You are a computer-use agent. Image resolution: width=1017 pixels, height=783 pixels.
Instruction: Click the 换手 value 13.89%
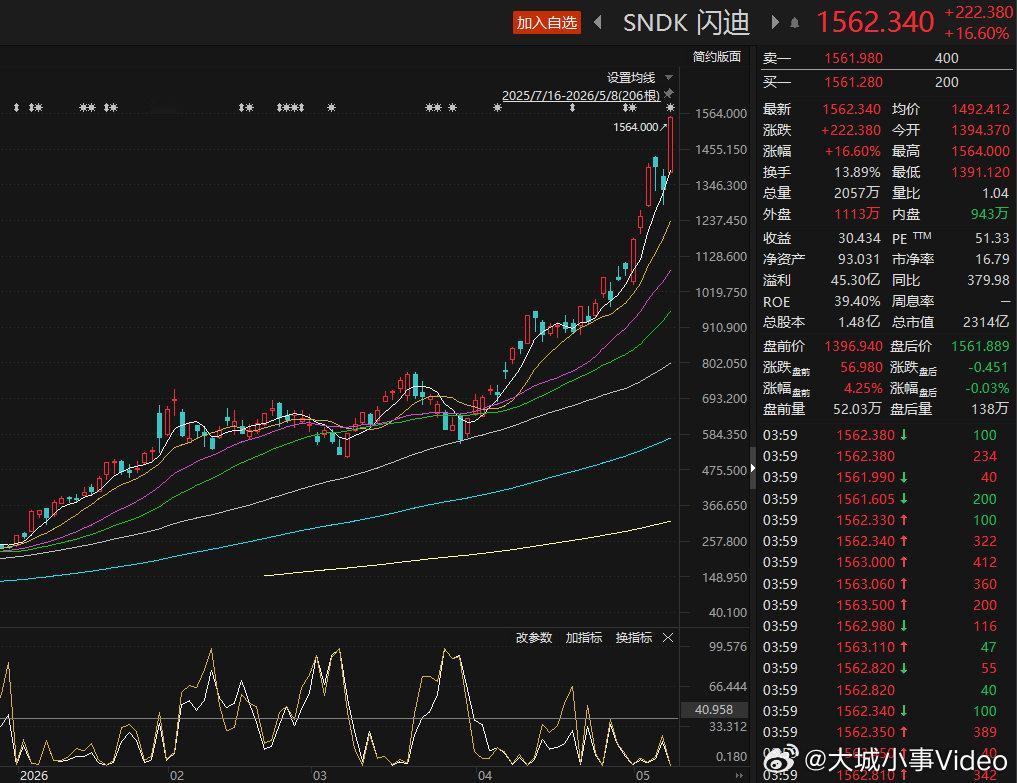click(x=857, y=172)
